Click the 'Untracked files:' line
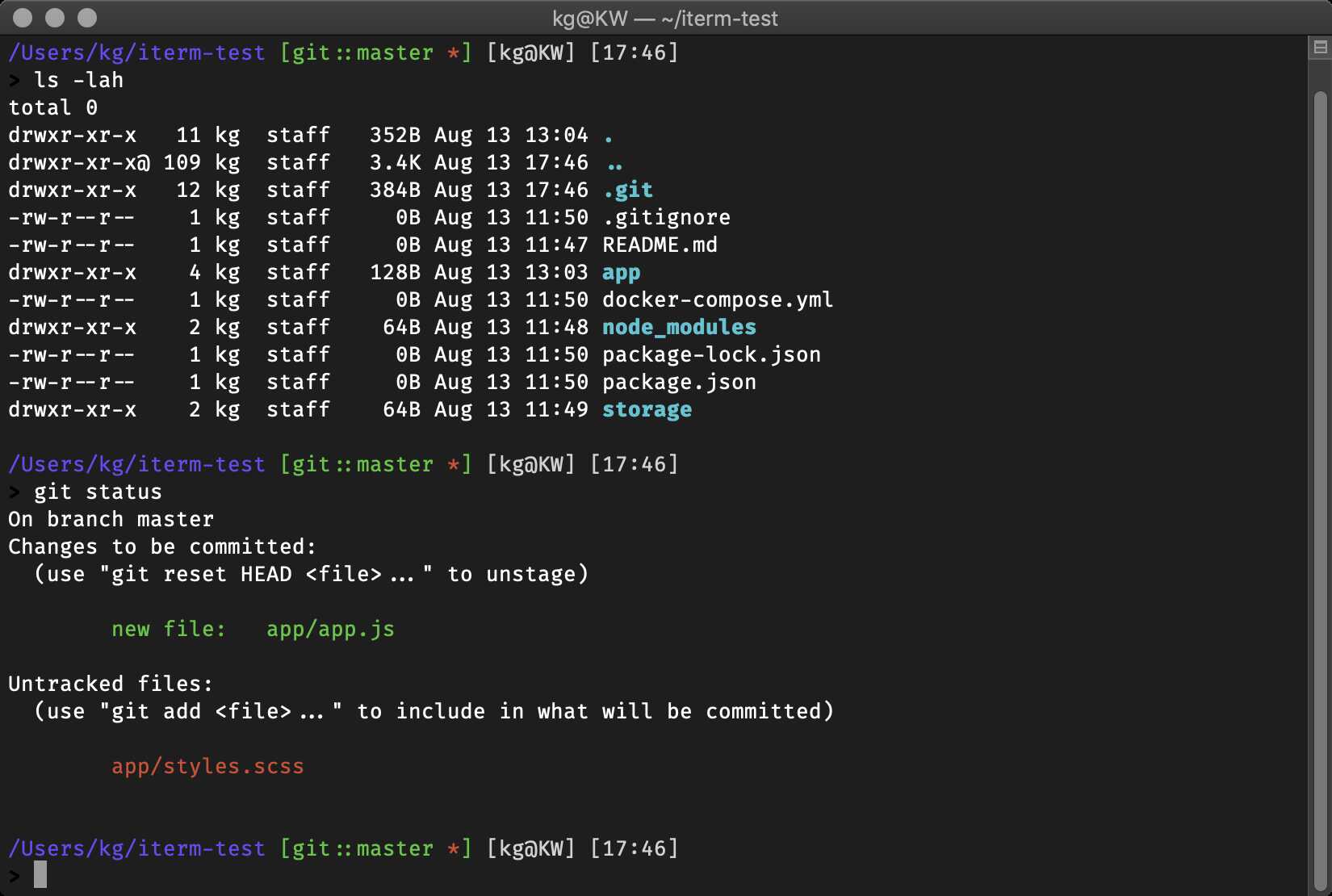1332x896 pixels. (111, 684)
